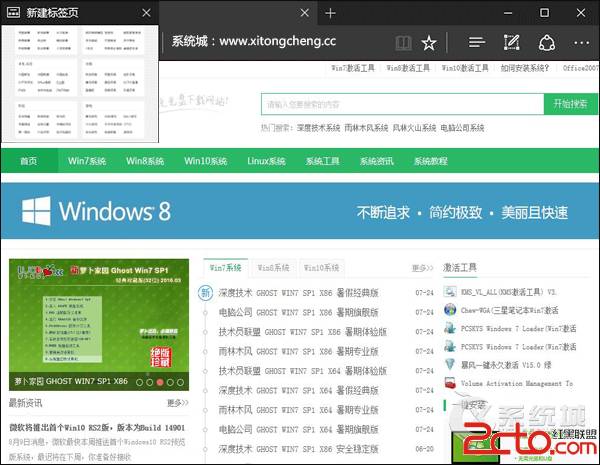Image resolution: width=600 pixels, height=465 pixels.
Task: Select fourth carousel dot indicator
Action: pos(170,382)
